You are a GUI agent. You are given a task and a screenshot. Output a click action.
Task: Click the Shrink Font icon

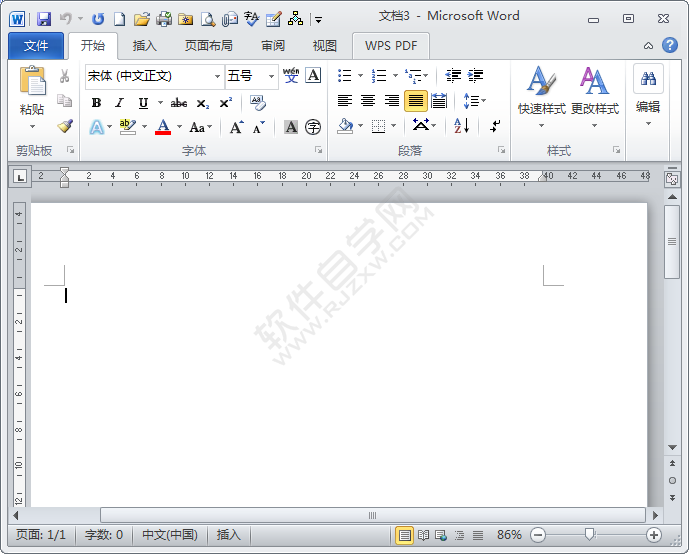click(x=259, y=127)
